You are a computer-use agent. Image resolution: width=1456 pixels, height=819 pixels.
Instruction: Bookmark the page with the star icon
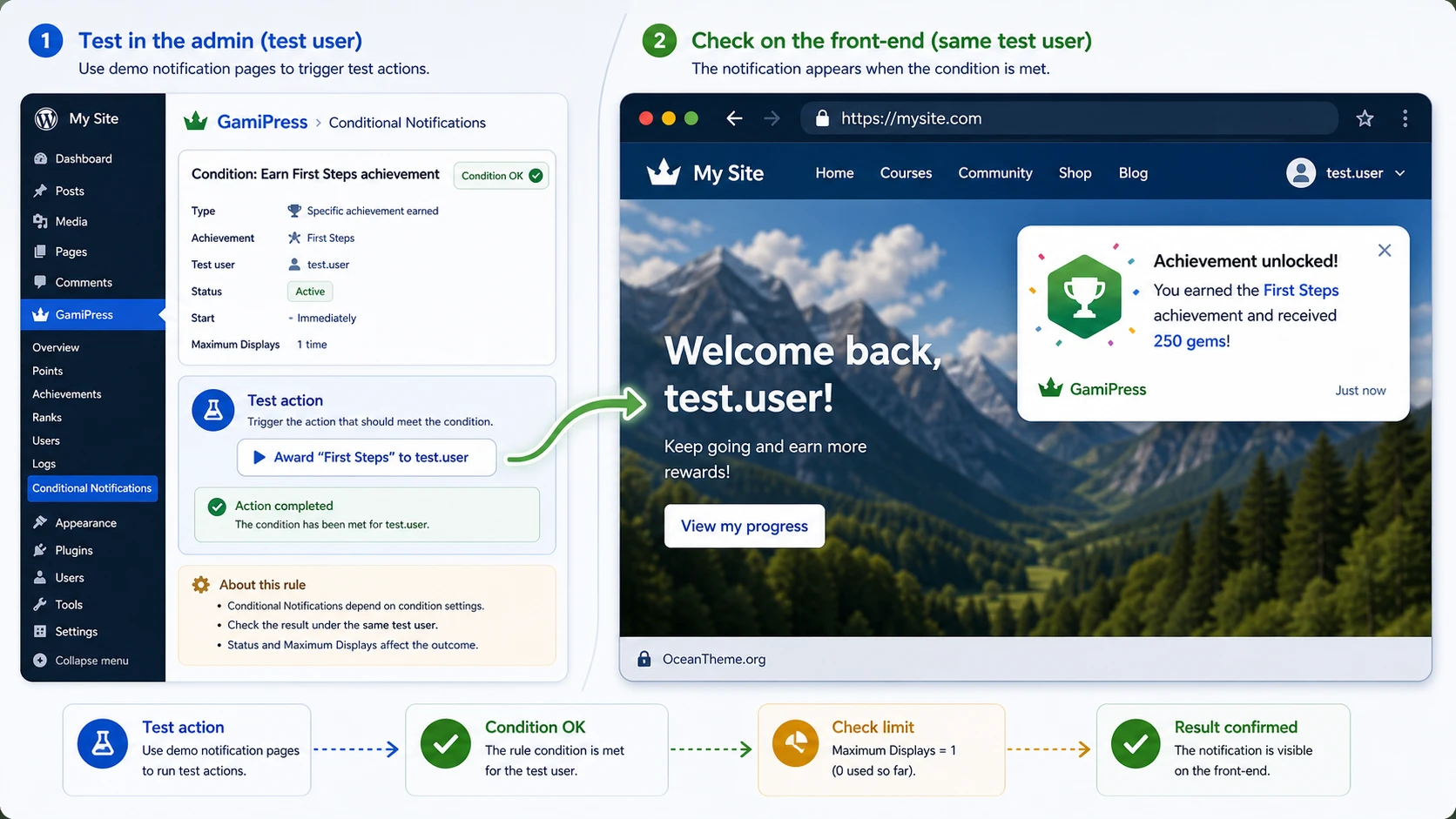[1365, 118]
